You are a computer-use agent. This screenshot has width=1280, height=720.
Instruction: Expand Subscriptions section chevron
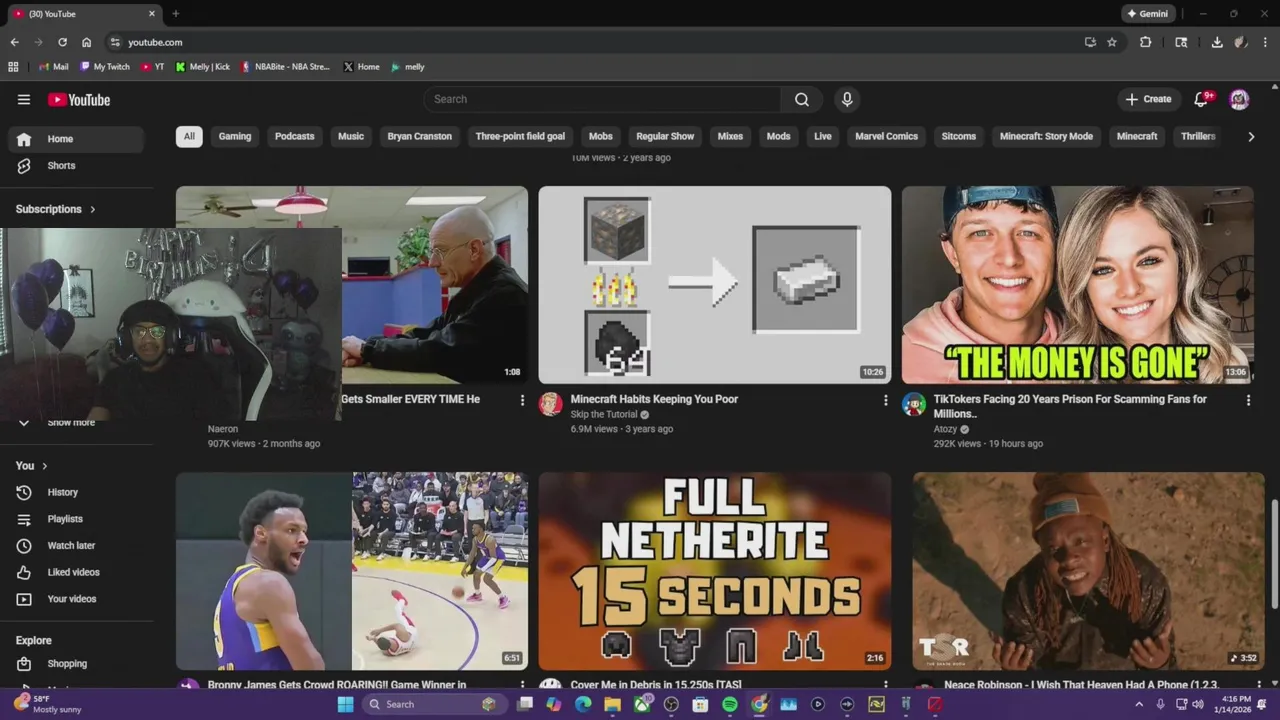(93, 209)
